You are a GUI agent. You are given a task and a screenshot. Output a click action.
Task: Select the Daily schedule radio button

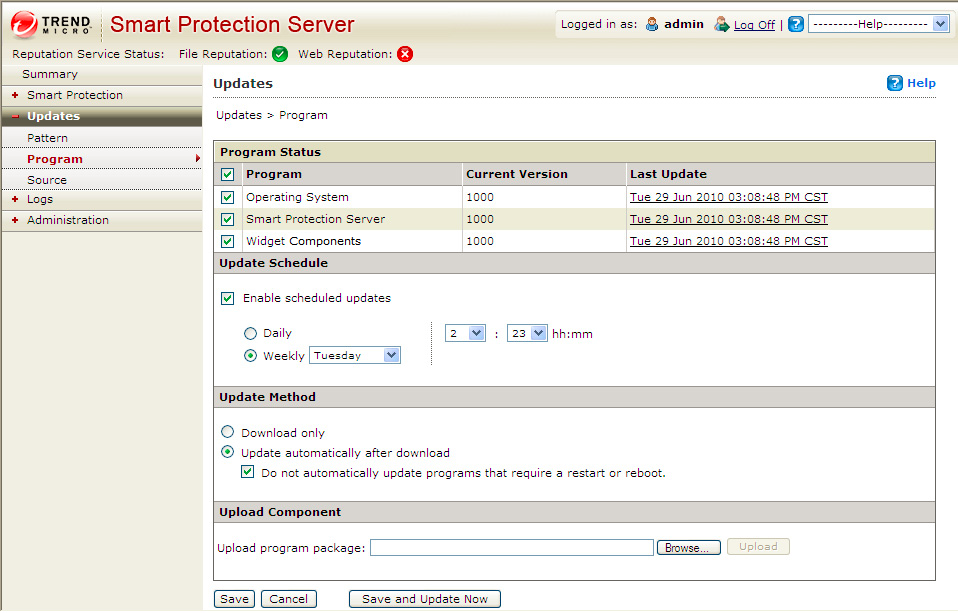251,333
